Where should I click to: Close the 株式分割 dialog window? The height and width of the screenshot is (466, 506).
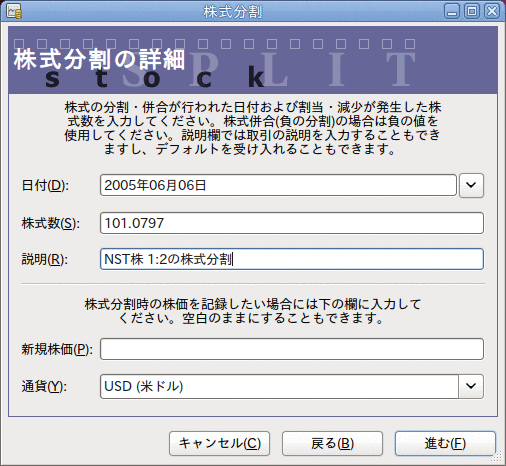point(492,11)
